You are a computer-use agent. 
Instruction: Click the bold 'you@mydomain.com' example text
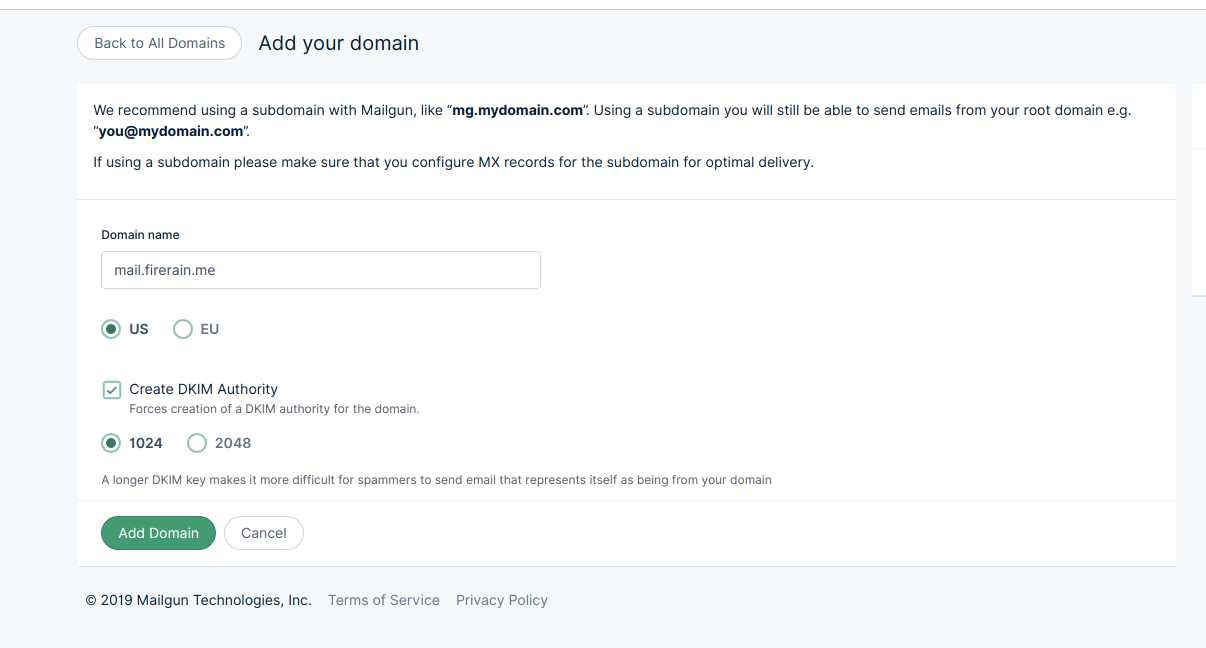tap(171, 131)
